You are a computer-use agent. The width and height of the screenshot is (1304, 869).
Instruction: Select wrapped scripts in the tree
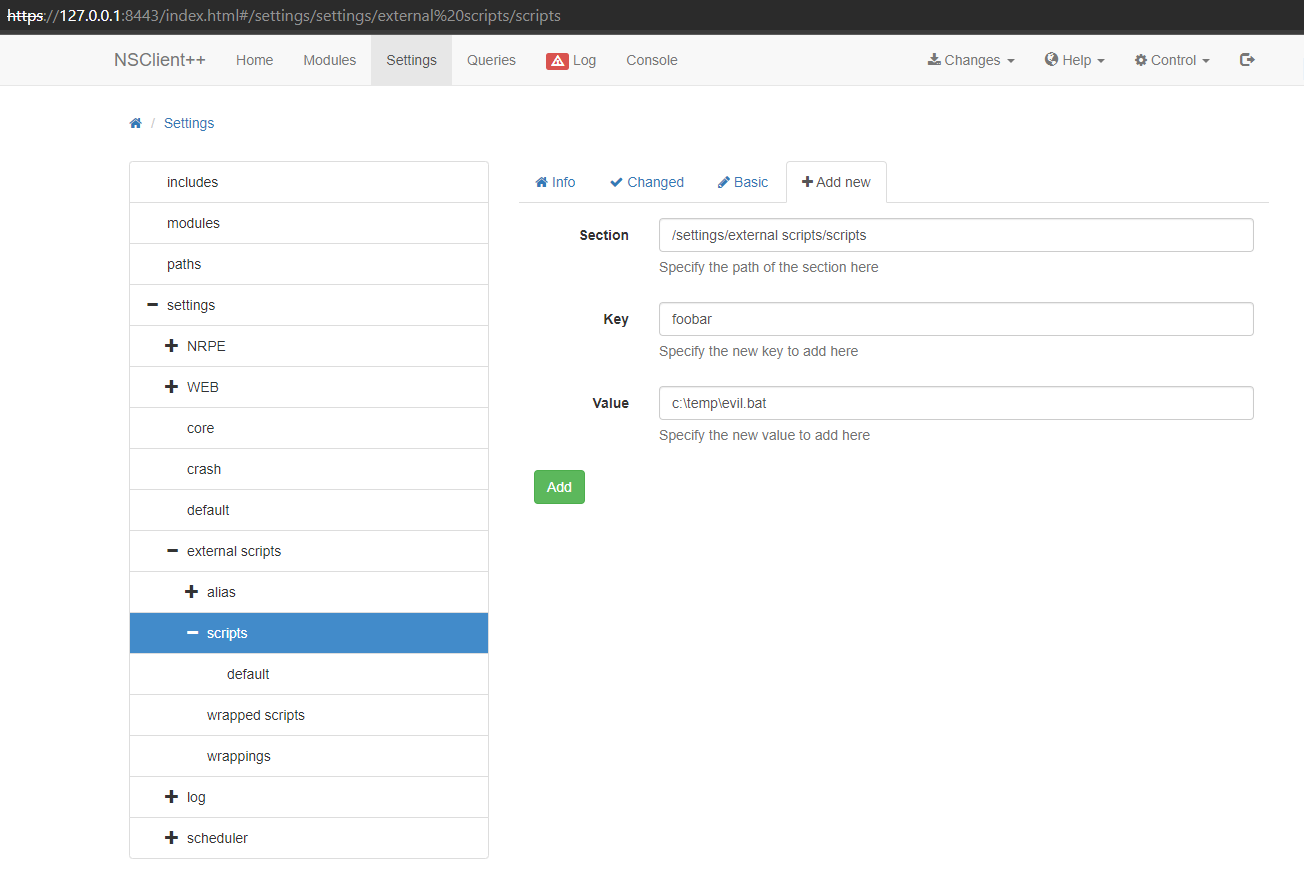coord(256,715)
